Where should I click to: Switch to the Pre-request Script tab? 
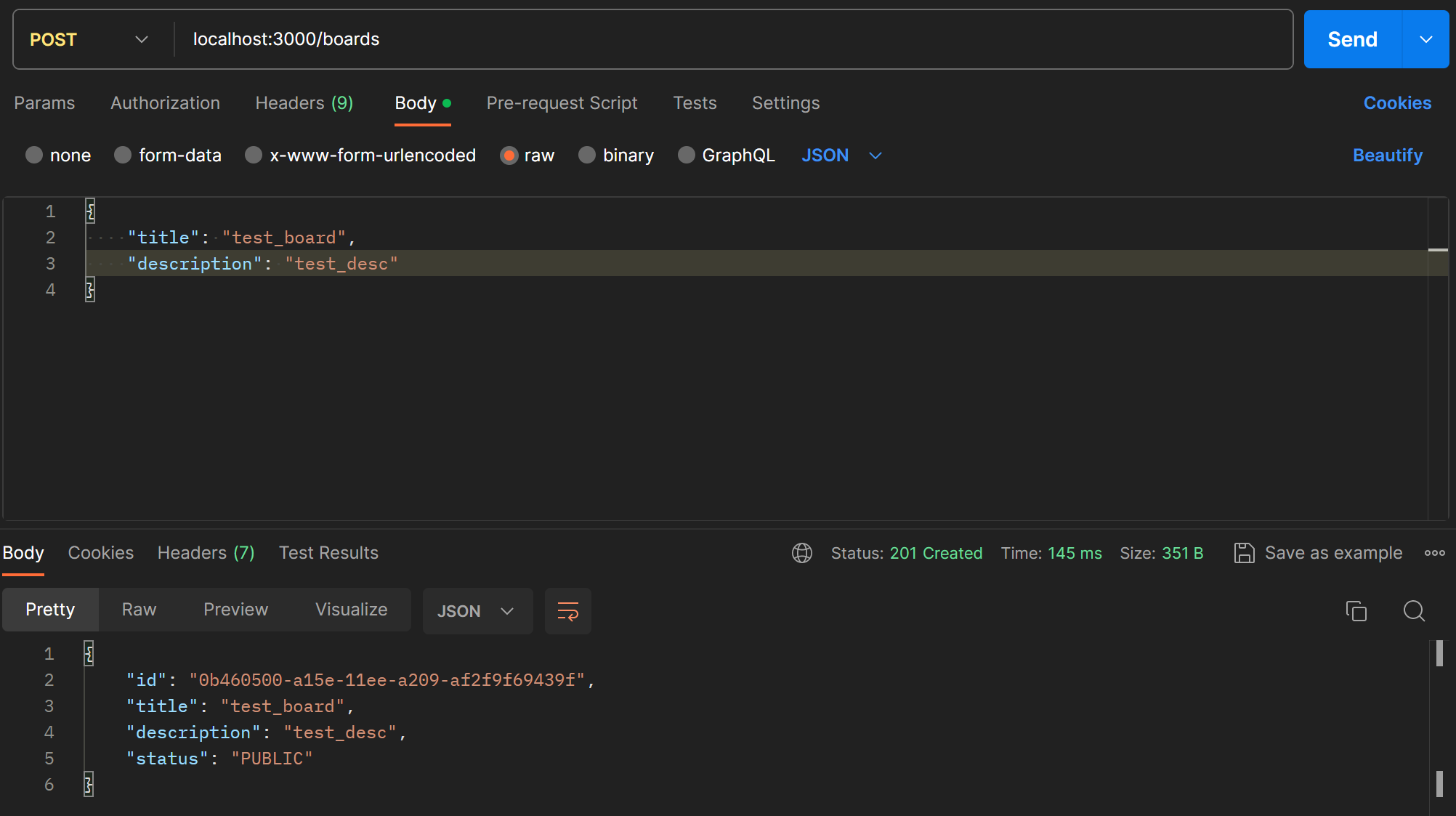(562, 103)
